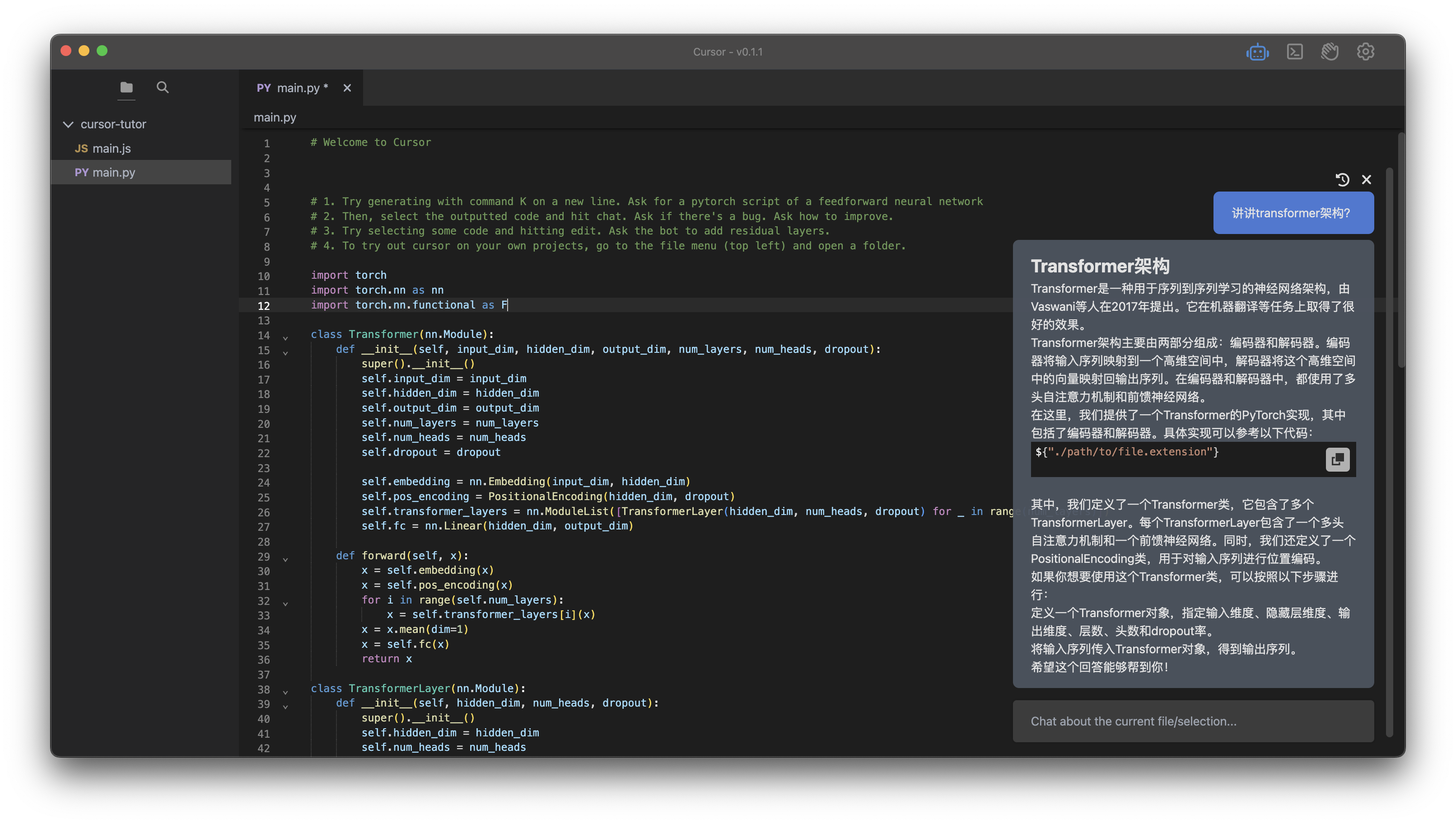
Task: Click the chat panel scrollbar
Action: click(x=1389, y=453)
